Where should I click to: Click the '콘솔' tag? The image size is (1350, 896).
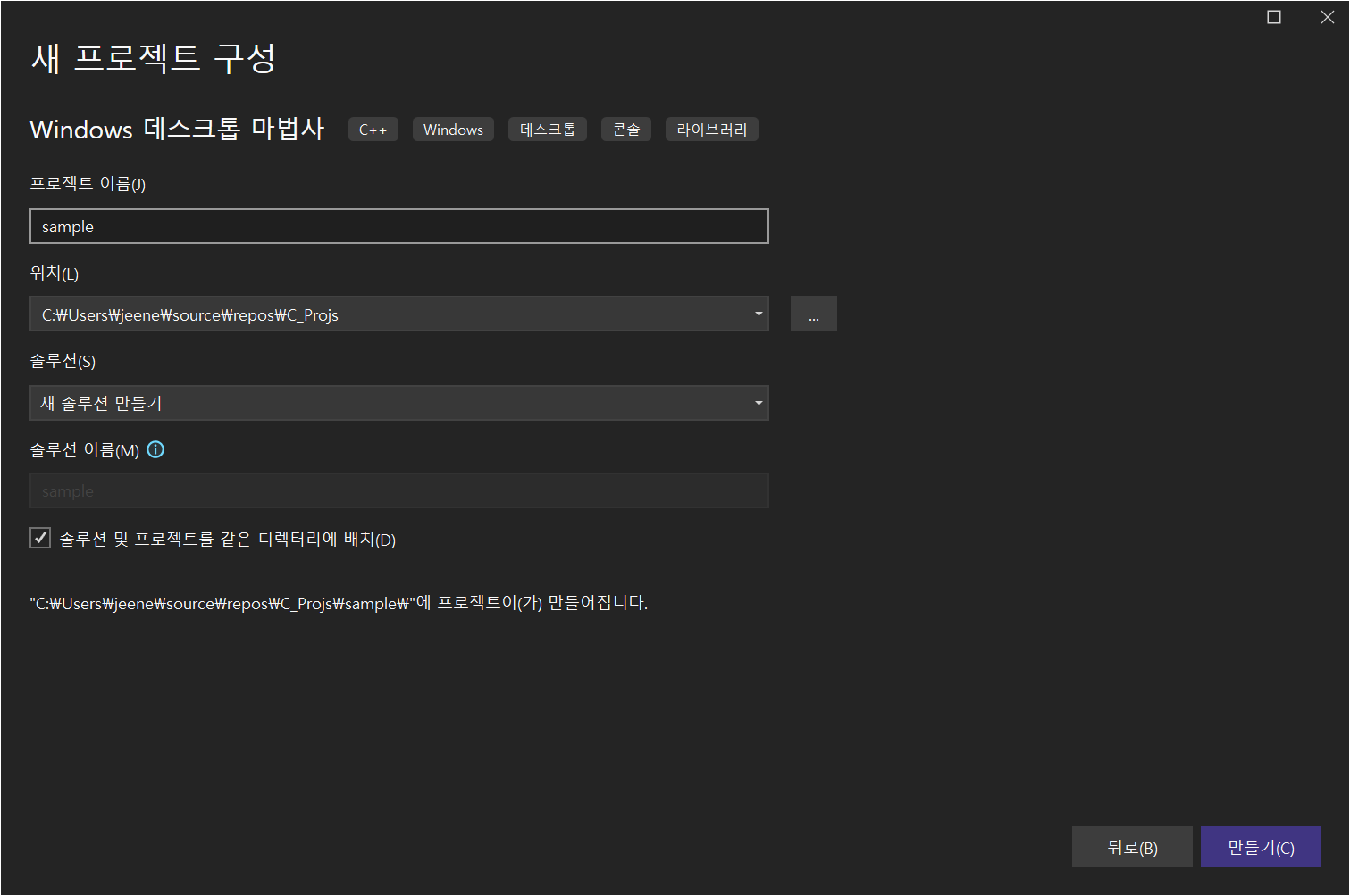coord(626,130)
